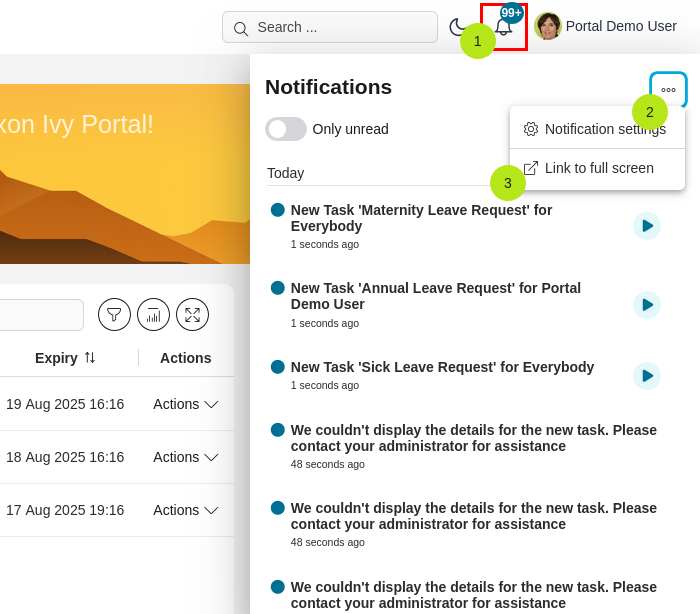The width and height of the screenshot is (700, 614).
Task: Start the Annual Leave Request task
Action: [647, 305]
